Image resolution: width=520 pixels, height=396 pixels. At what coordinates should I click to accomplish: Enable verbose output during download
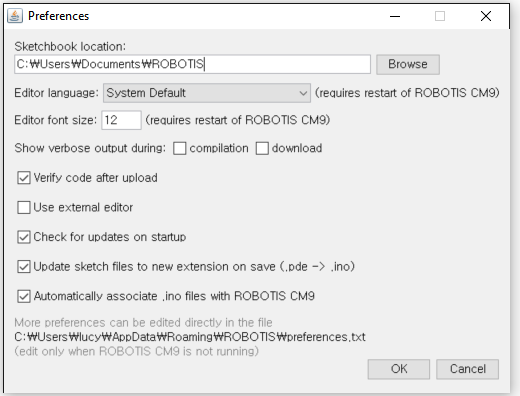[x=262, y=148]
